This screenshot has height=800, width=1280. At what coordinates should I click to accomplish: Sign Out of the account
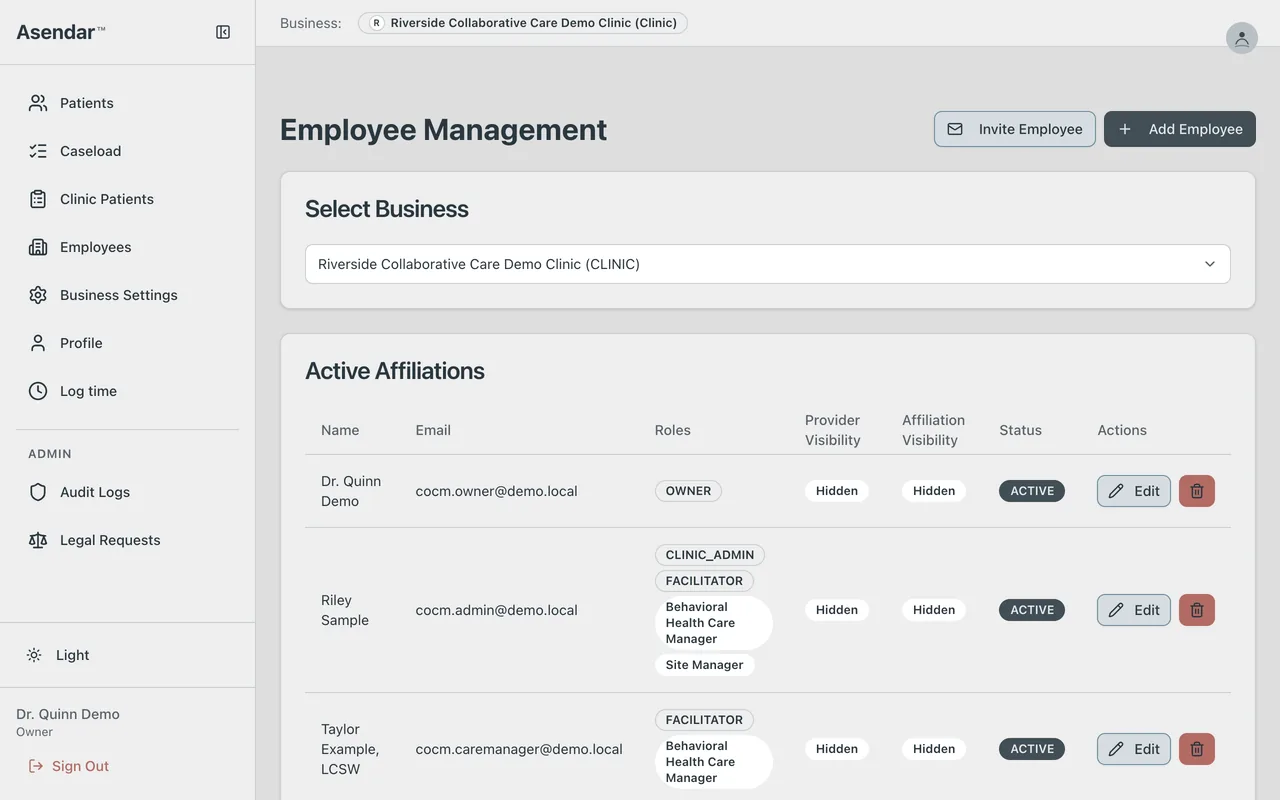[x=69, y=766]
